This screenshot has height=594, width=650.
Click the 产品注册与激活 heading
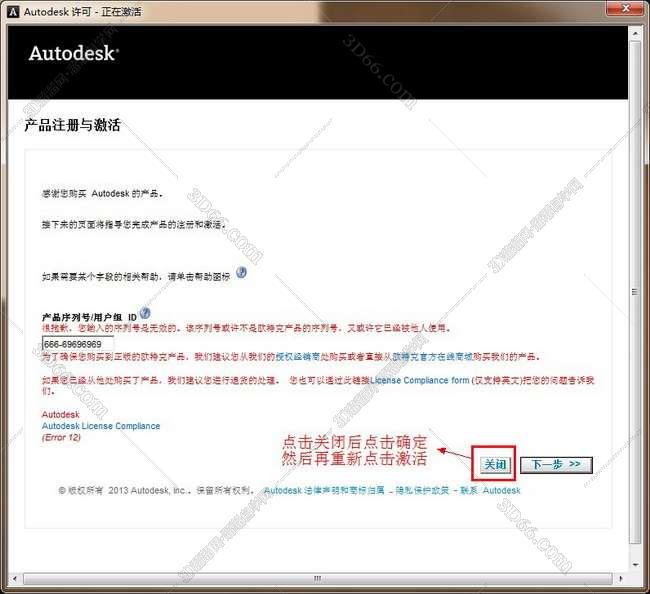[x=72, y=125]
